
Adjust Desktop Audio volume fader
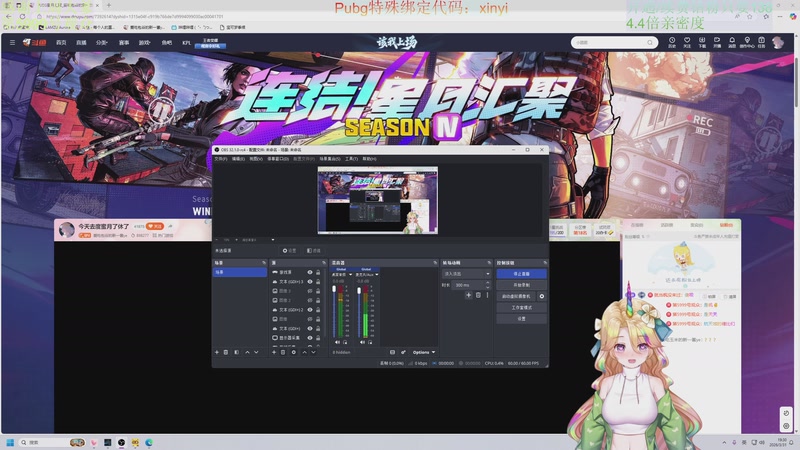(x=335, y=289)
